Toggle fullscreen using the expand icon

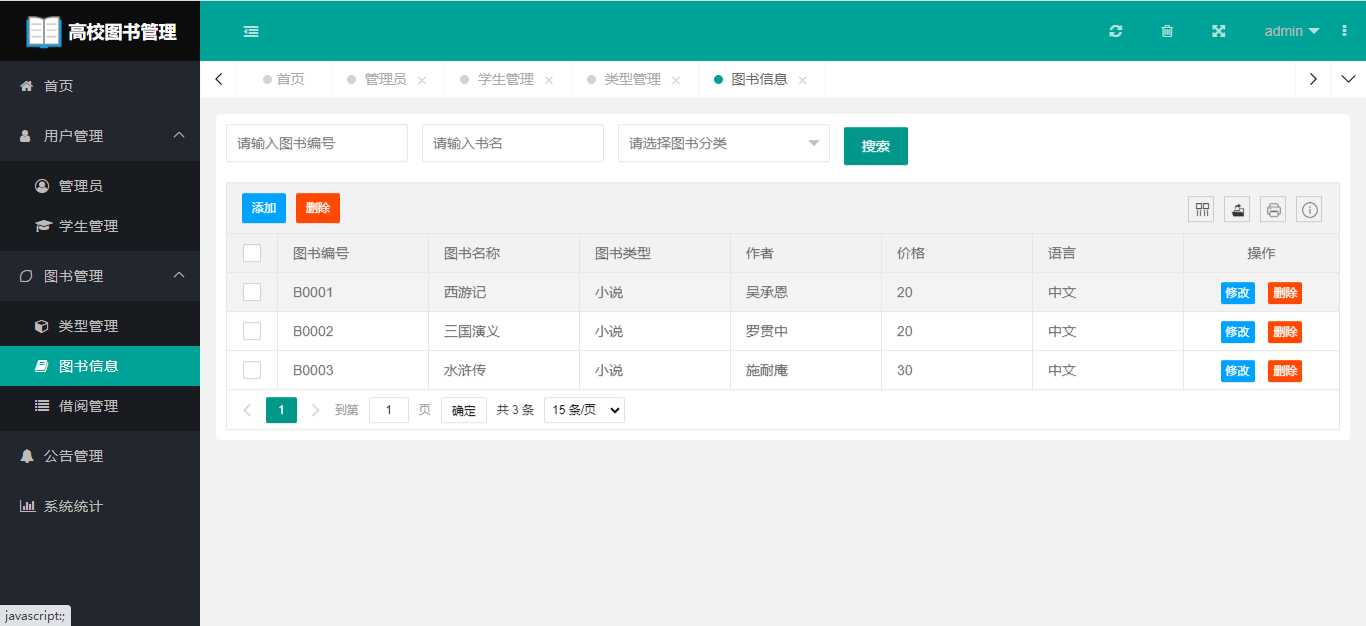[x=1219, y=31]
